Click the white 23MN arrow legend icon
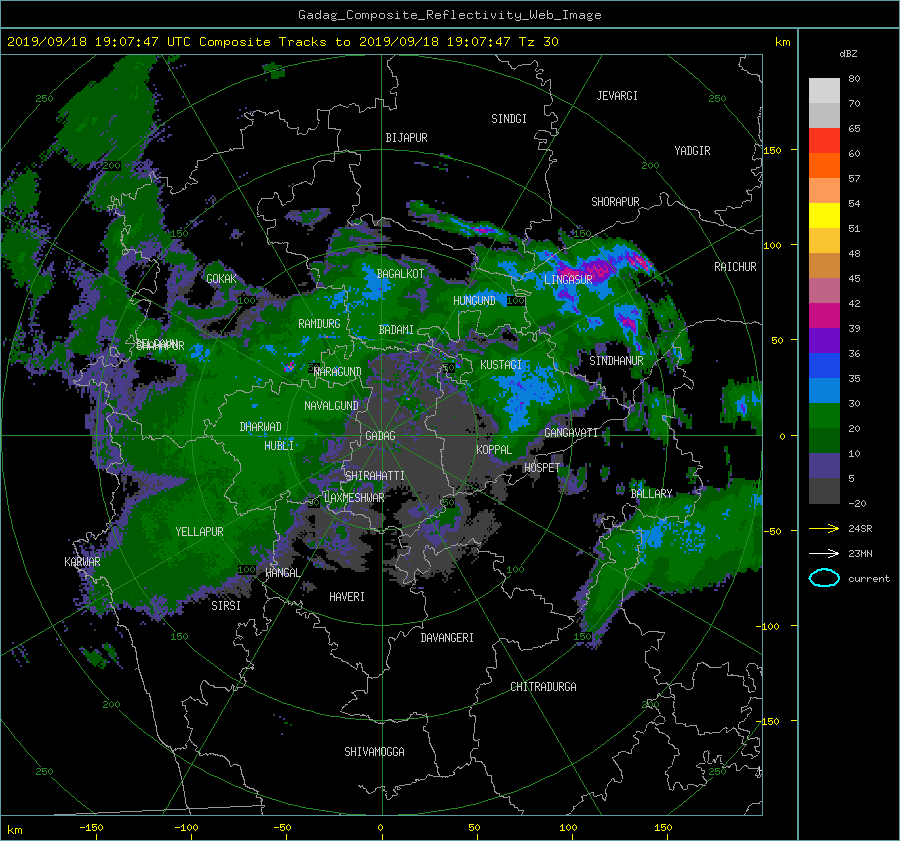900x841 pixels. 824,553
